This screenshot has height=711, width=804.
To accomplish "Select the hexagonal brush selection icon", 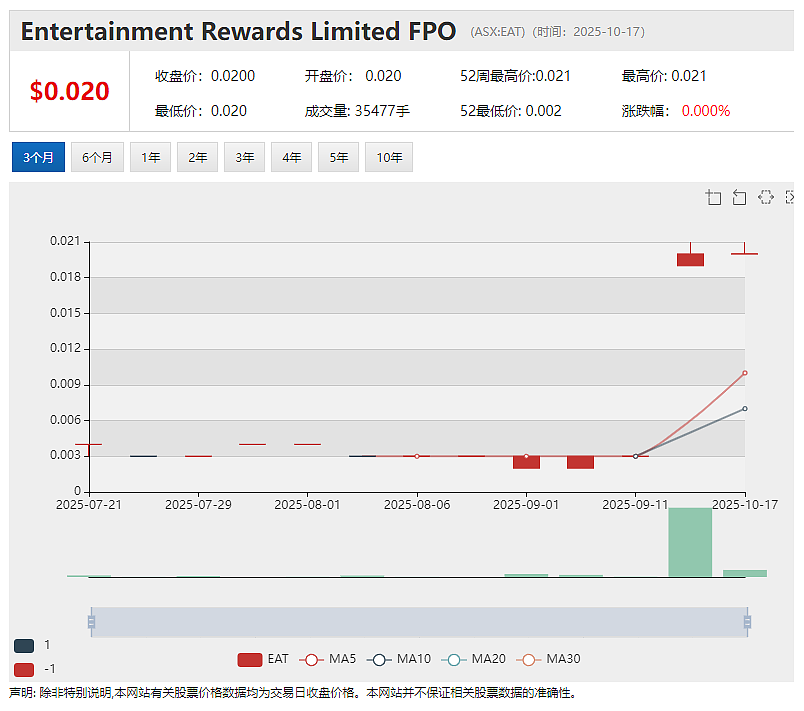I will 766,197.
